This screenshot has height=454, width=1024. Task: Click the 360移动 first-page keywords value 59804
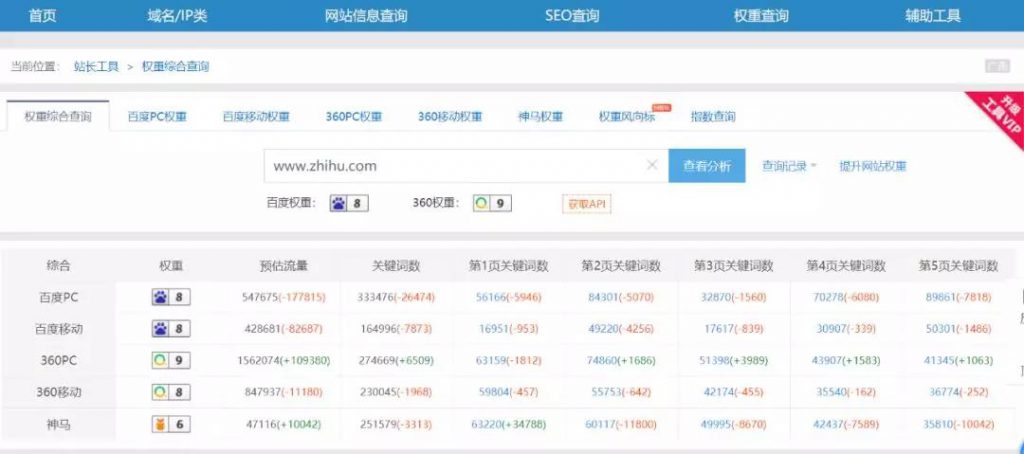pyautogui.click(x=494, y=392)
